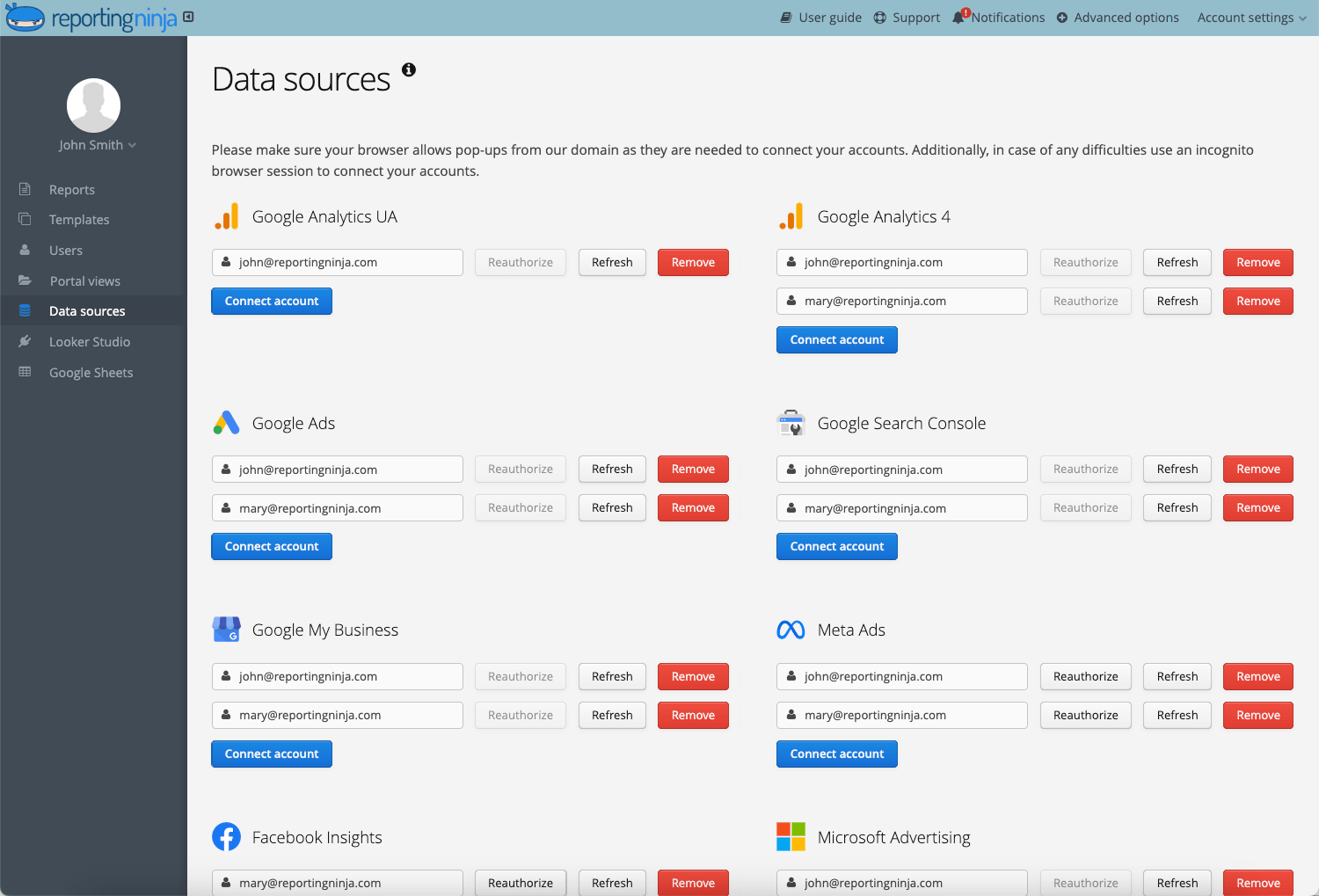Select the Google Ads triangle icon
Screen dimensions: 1319x896
[226, 423]
